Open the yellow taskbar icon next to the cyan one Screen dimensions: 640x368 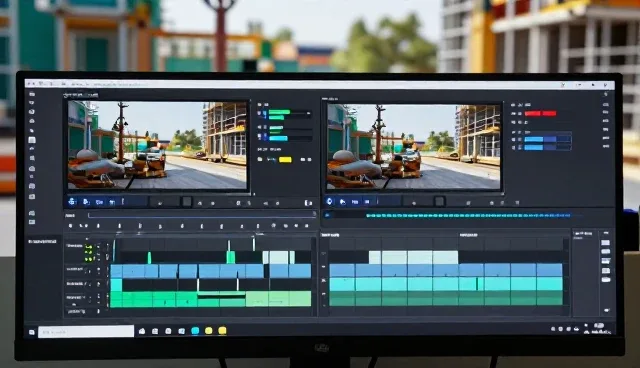209,330
